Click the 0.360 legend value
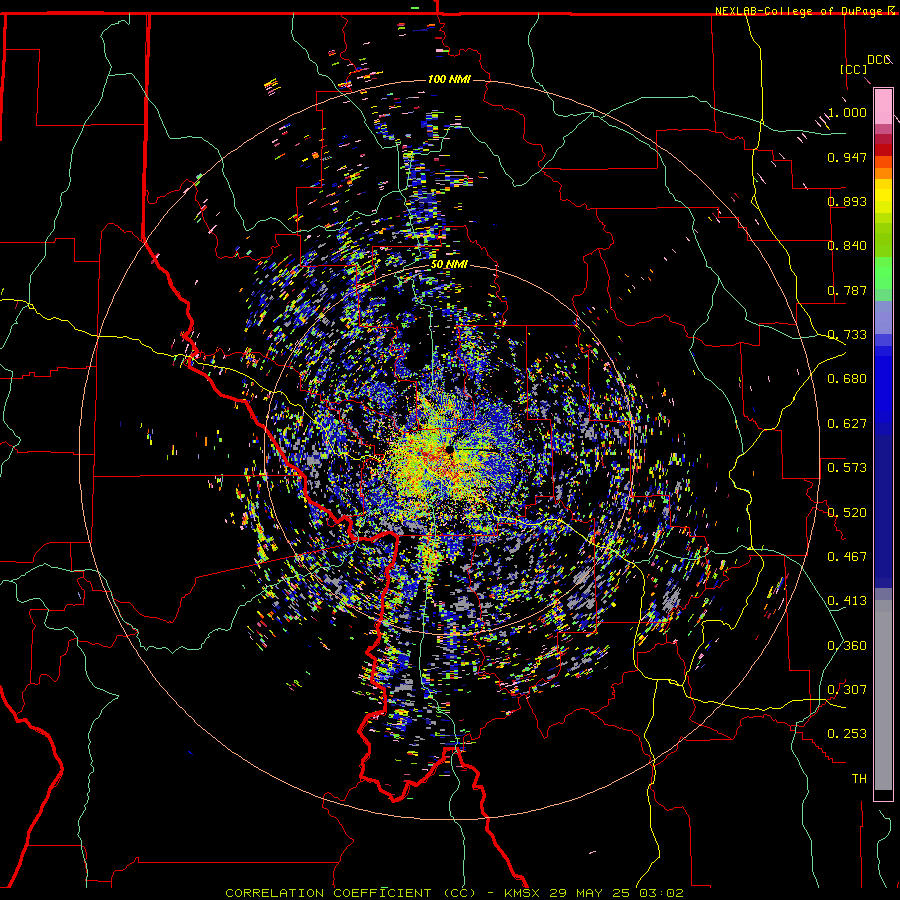Viewport: 900px width, 900px height. click(847, 645)
